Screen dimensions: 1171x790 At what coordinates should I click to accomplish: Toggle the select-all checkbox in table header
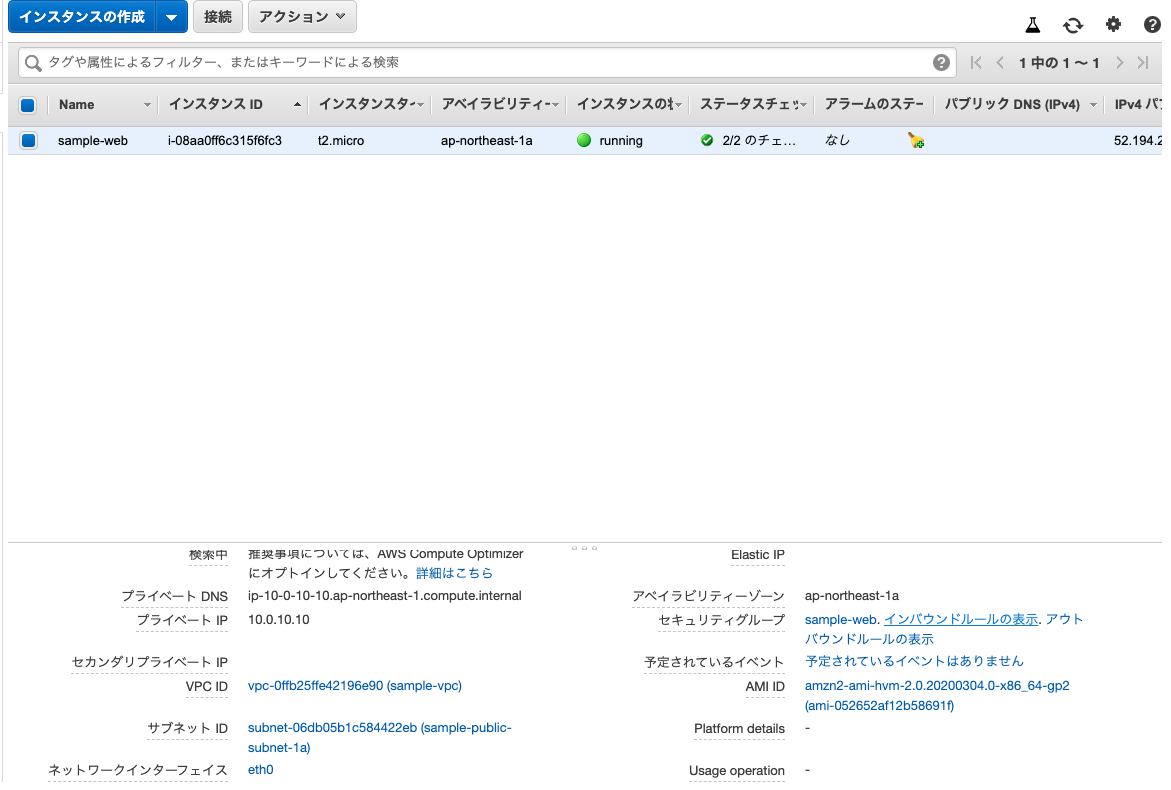28,105
